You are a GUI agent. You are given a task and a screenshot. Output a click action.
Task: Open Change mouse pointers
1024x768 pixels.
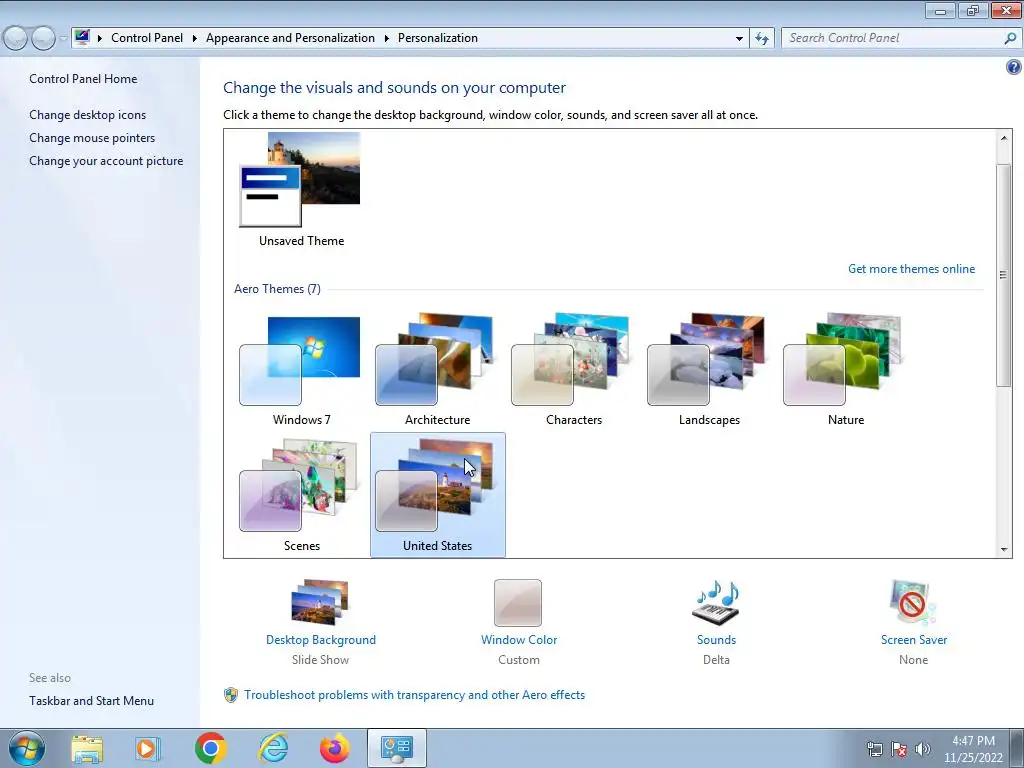coord(92,138)
